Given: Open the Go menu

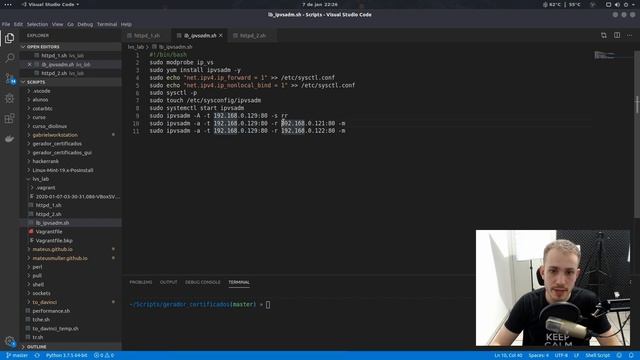Looking at the screenshot, I should pyautogui.click(x=71, y=24).
